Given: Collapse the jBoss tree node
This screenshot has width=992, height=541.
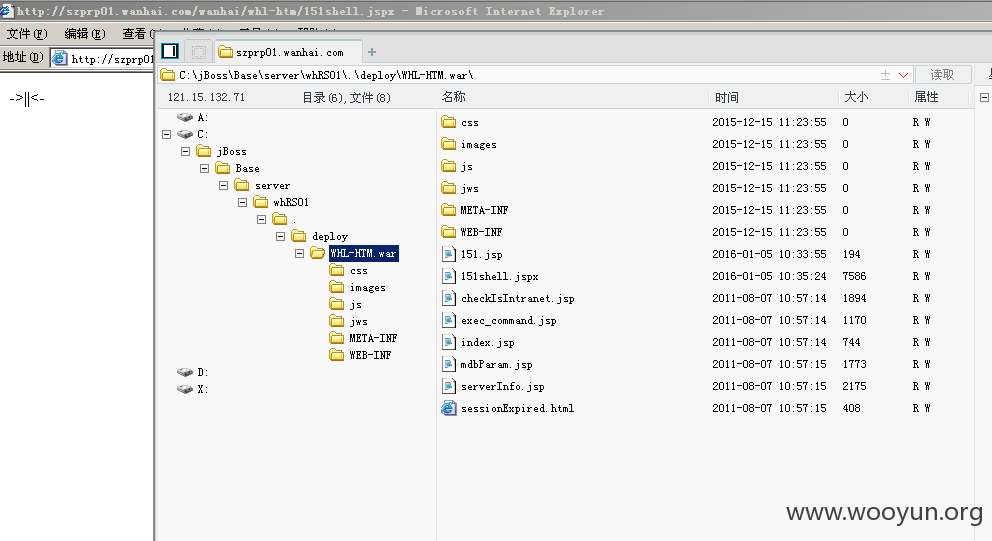Looking at the screenshot, I should click(x=185, y=151).
